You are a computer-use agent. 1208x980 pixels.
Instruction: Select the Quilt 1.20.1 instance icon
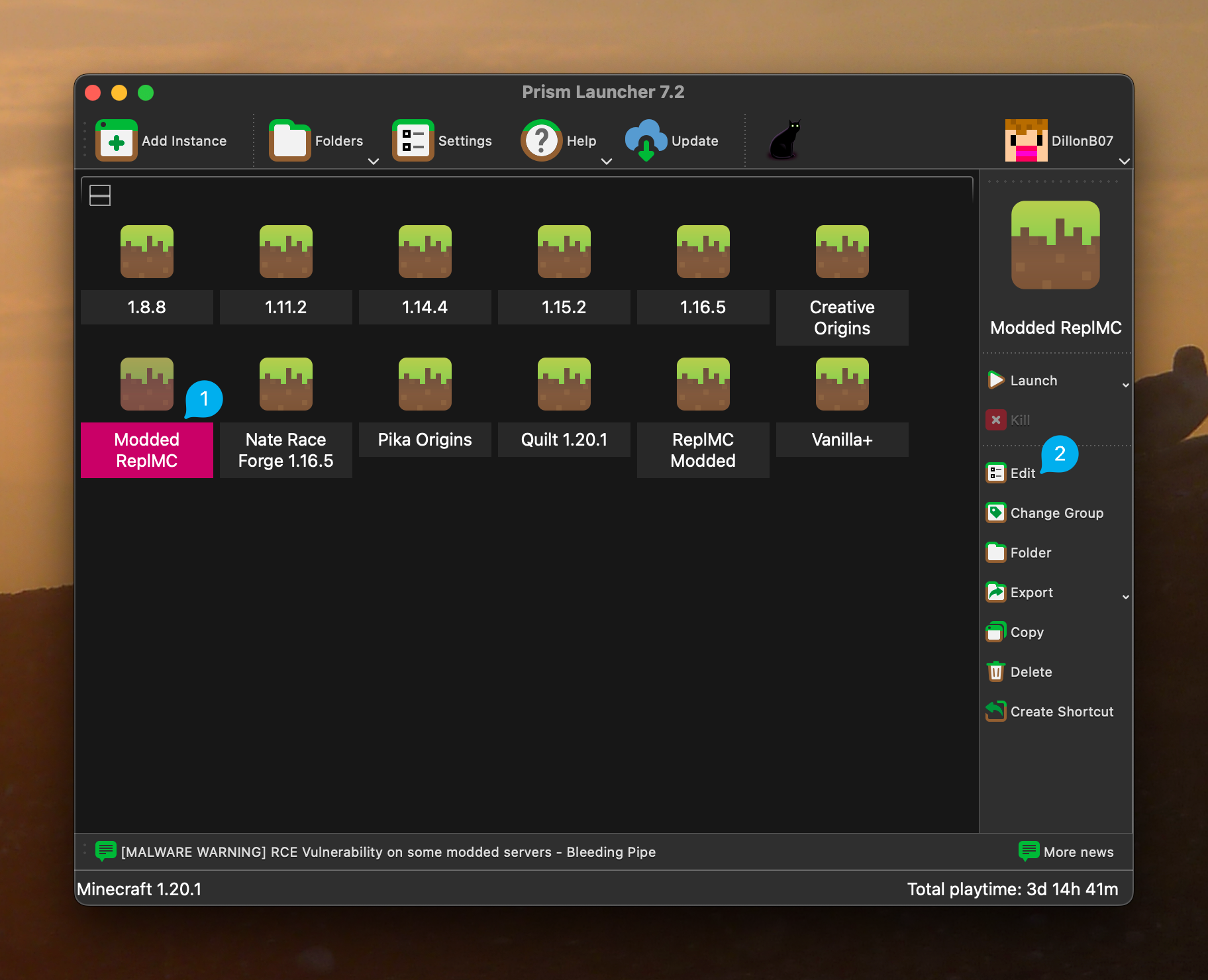564,384
